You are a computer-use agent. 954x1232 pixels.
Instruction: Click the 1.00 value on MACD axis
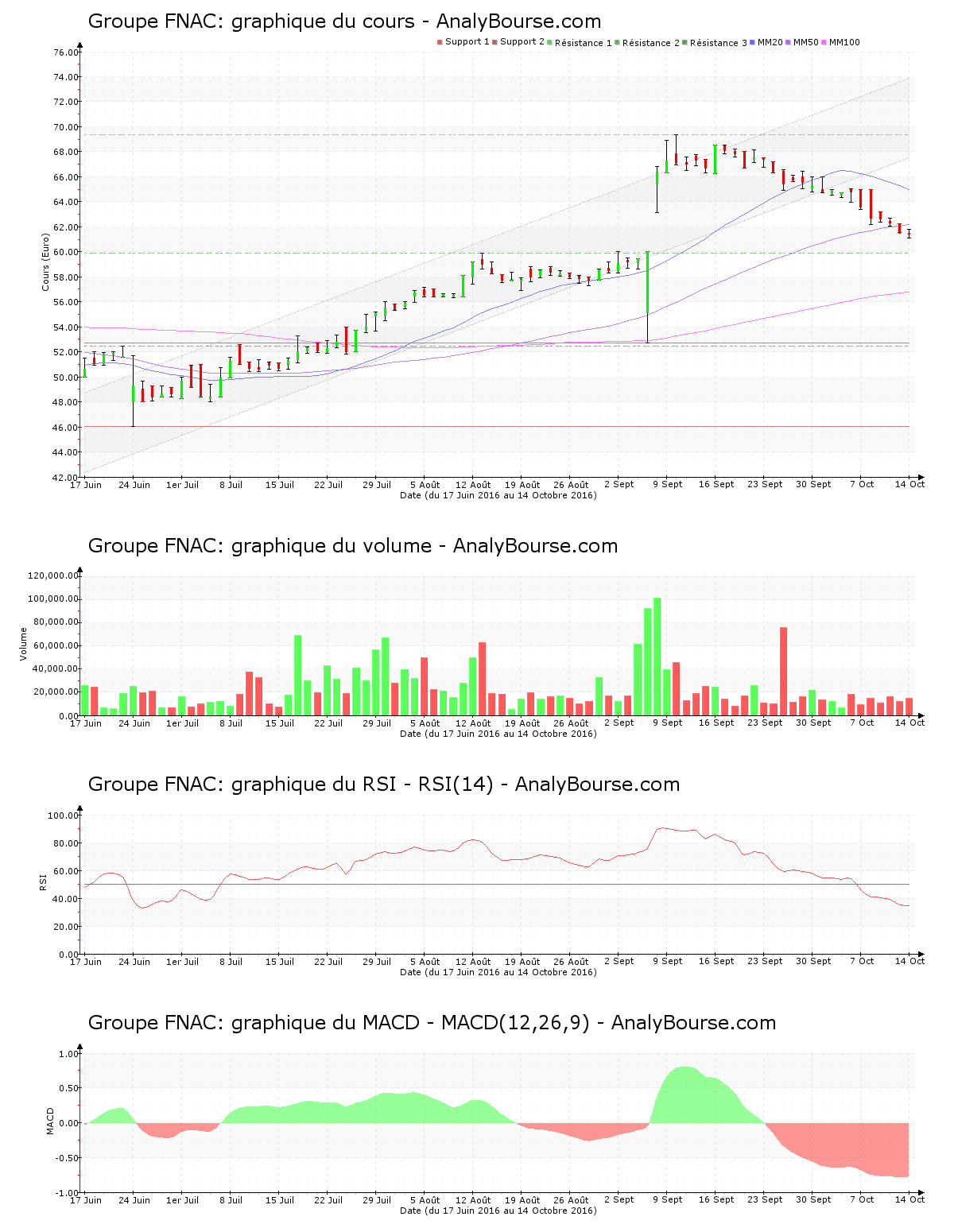[x=69, y=1054]
